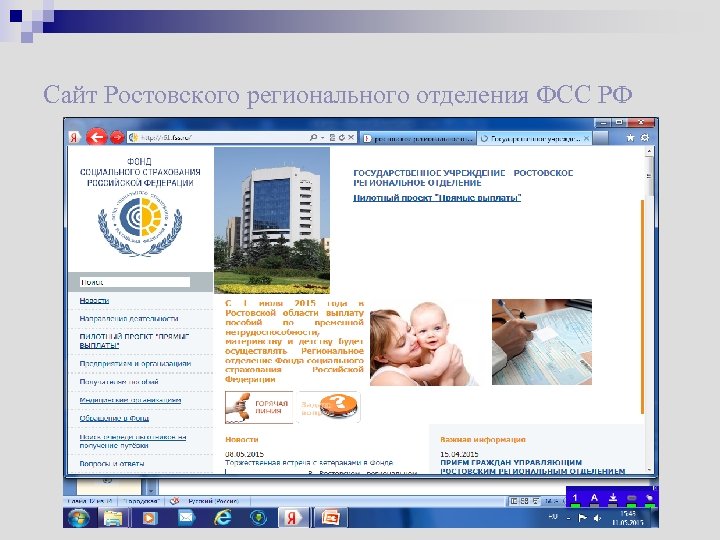Open the mail envelope taskbar icon
This screenshot has width=720, height=540.
click(x=186, y=518)
